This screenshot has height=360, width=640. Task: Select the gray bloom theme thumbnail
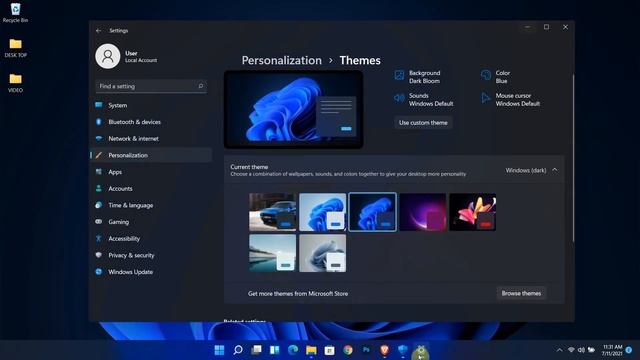click(322, 253)
